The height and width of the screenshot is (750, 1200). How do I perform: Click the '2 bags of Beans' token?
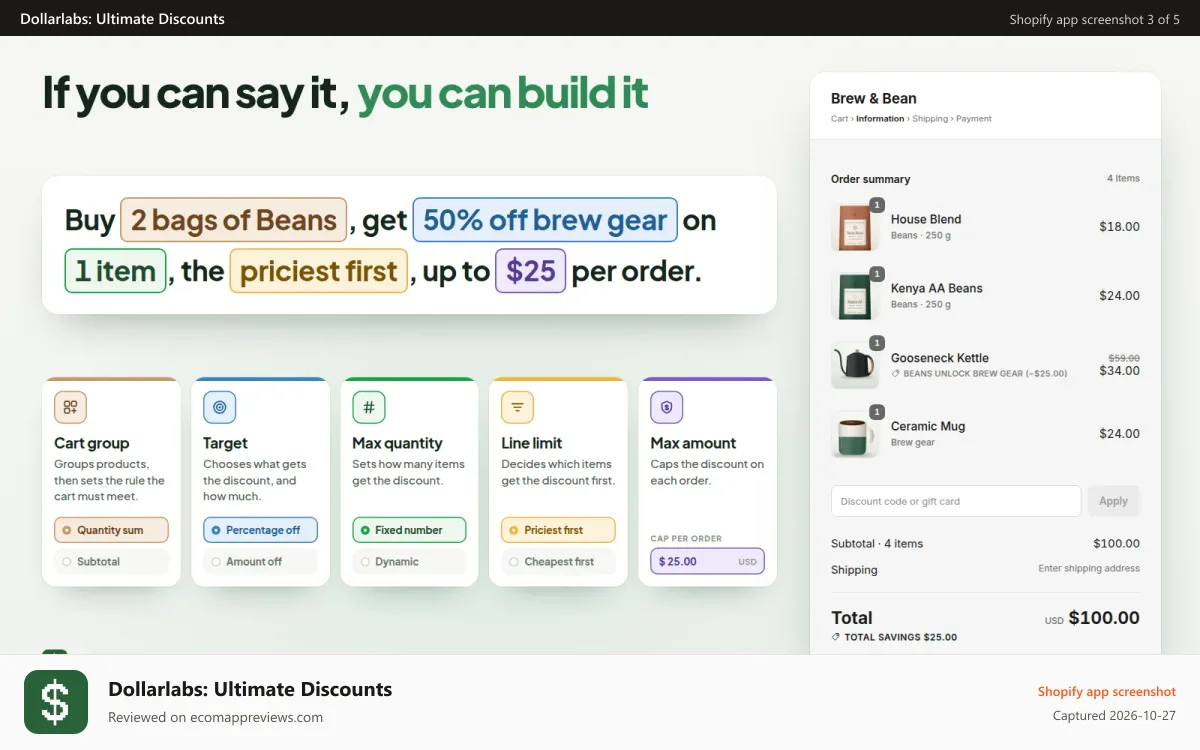click(x=234, y=220)
